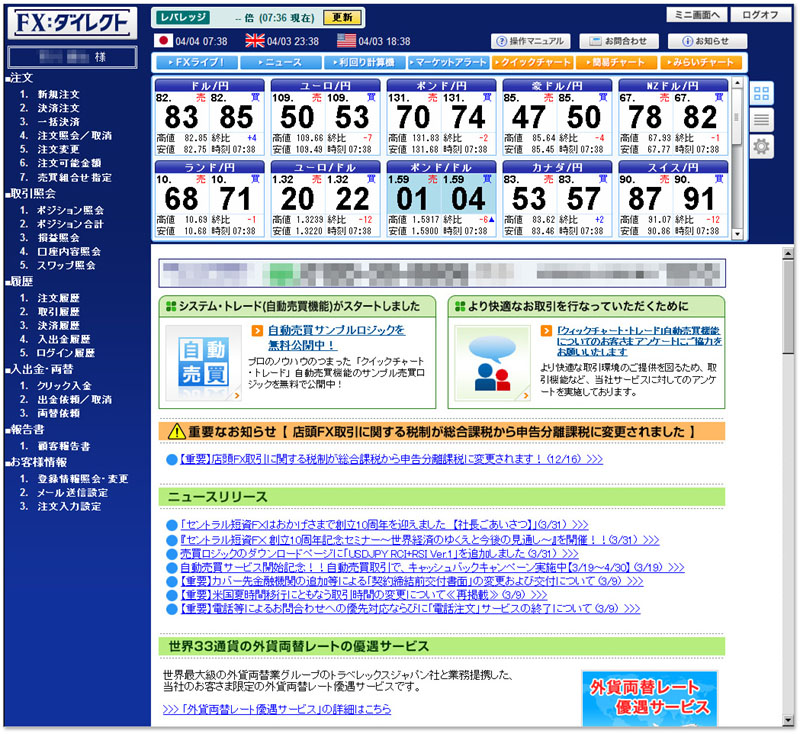Viewport: 800px width, 734px height.
Task: Click ドル/円 buy rate 85
Action: (x=236, y=117)
